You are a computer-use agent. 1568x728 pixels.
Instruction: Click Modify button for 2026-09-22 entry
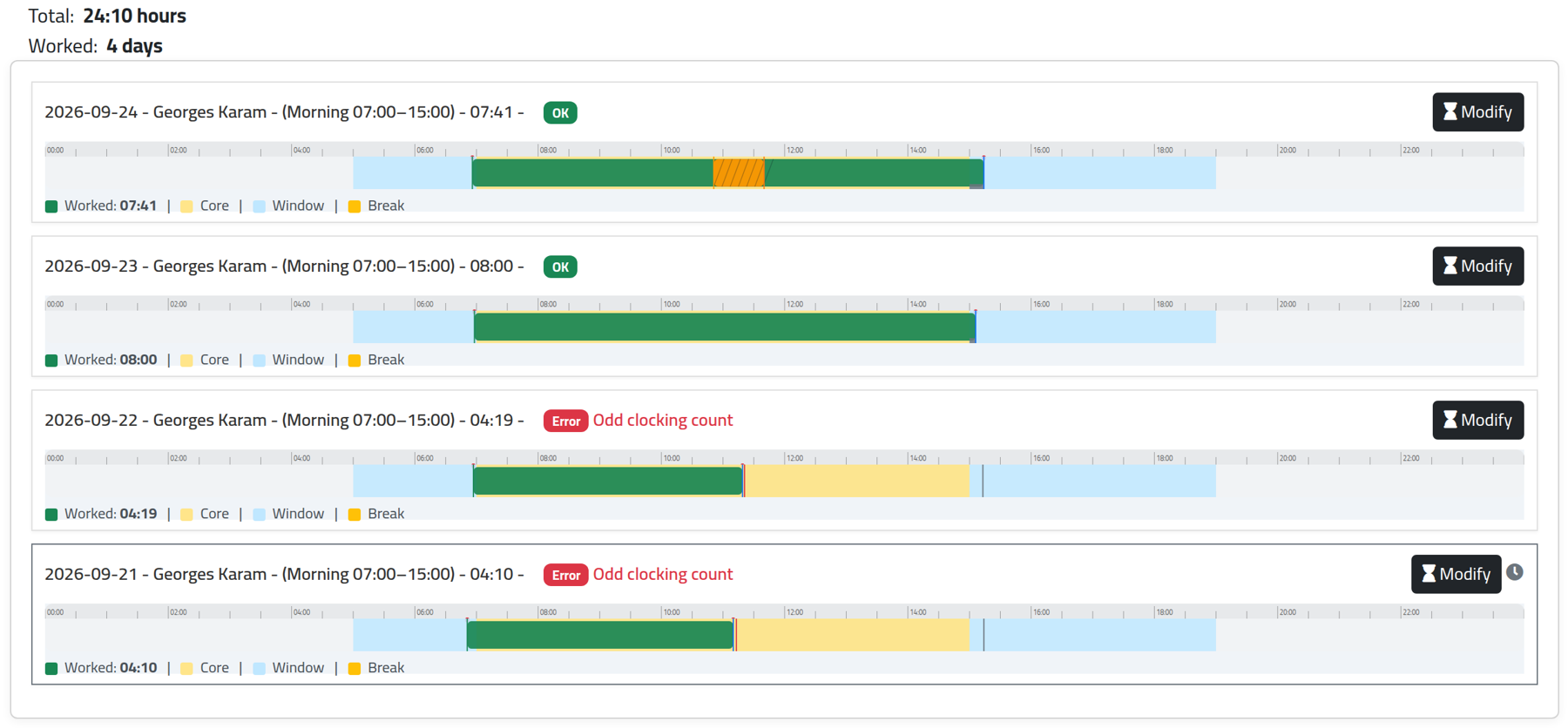tap(1477, 421)
